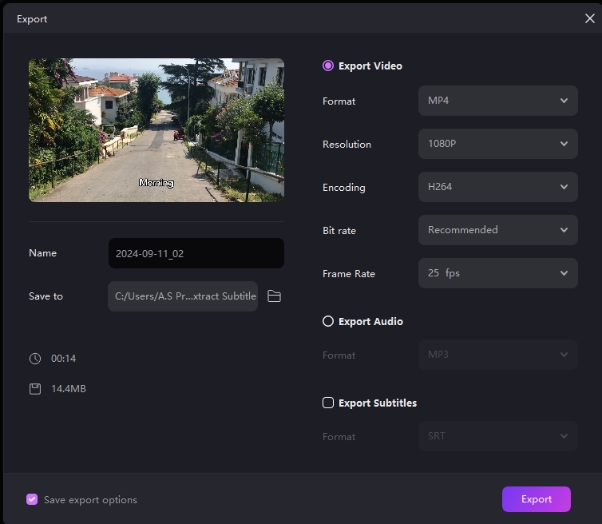Click the disabled MP3 audio format dropdown
This screenshot has height=524, width=602.
(x=497, y=355)
